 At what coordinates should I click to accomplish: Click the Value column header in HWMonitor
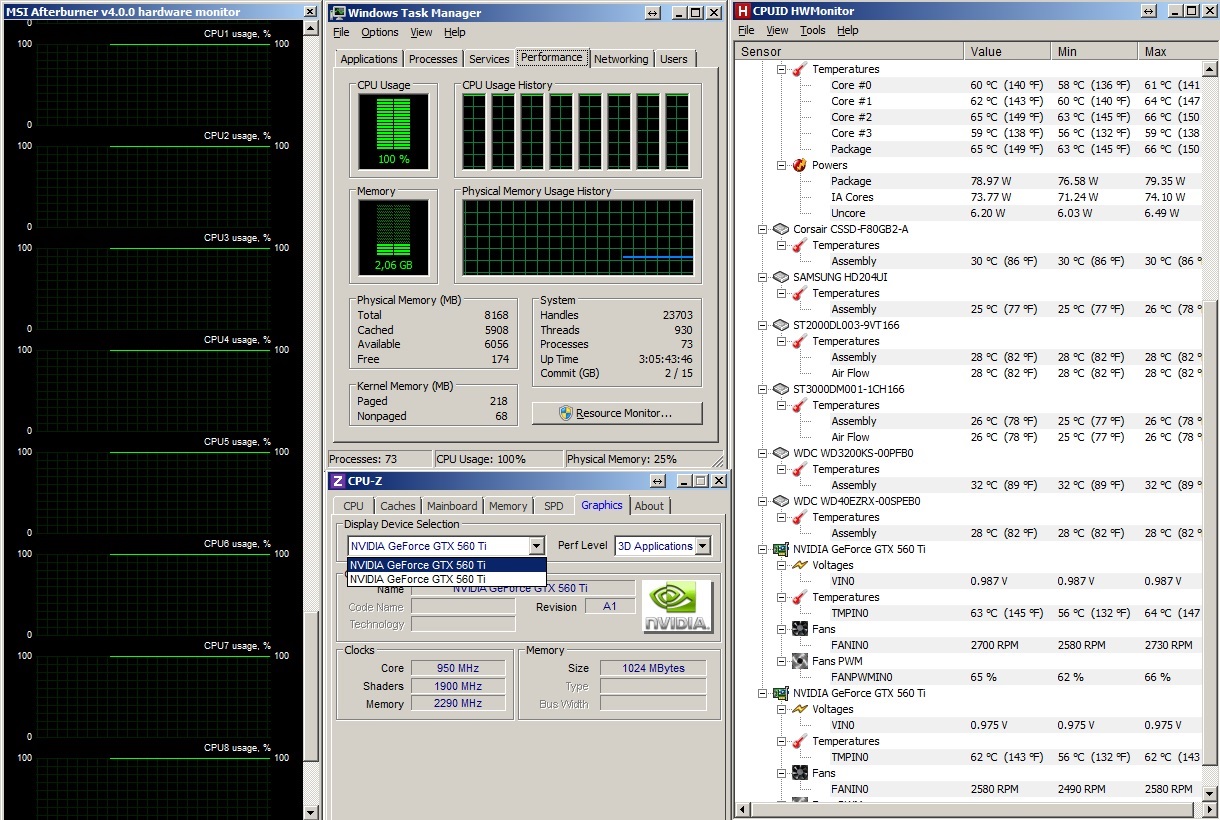(x=1009, y=52)
